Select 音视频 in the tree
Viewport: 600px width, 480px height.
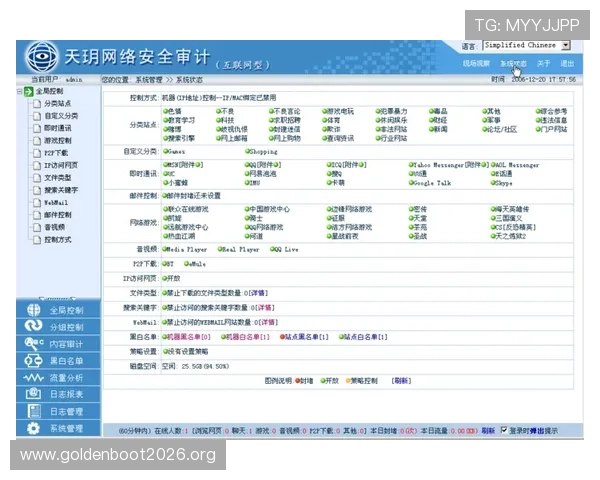click(x=54, y=227)
